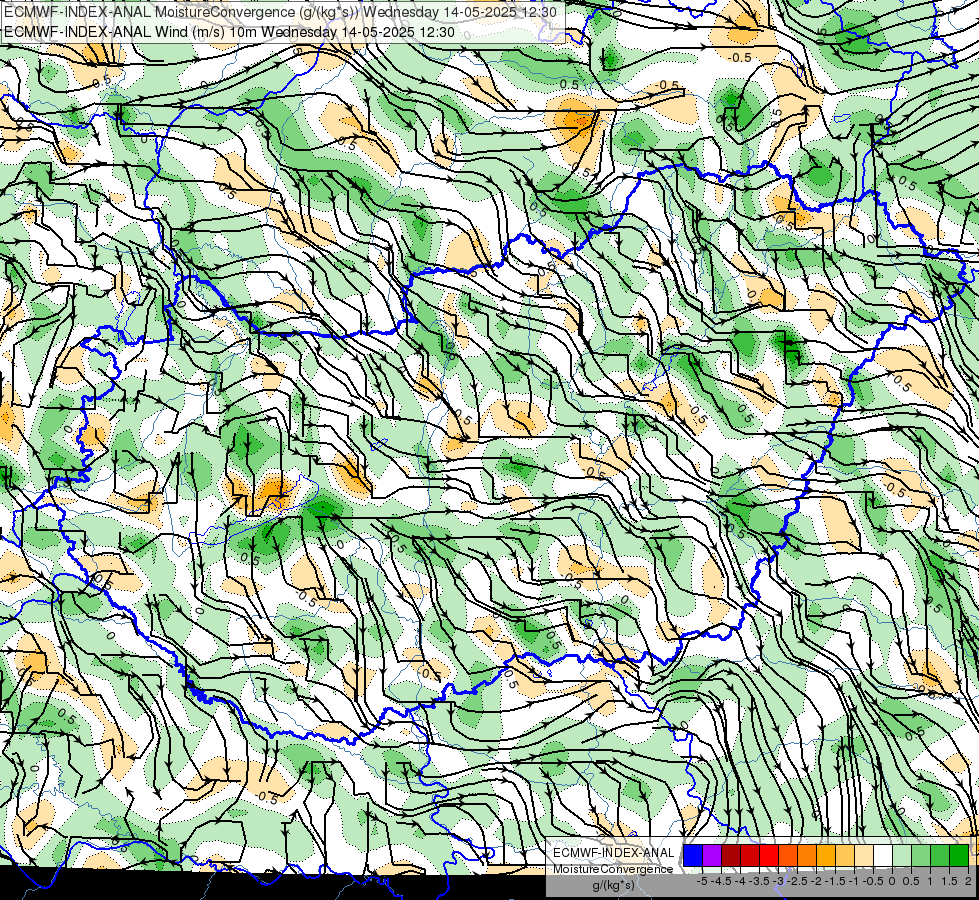Image resolution: width=979 pixels, height=900 pixels.
Task: Click the -3.5 legend scale value
Action: pos(759,881)
